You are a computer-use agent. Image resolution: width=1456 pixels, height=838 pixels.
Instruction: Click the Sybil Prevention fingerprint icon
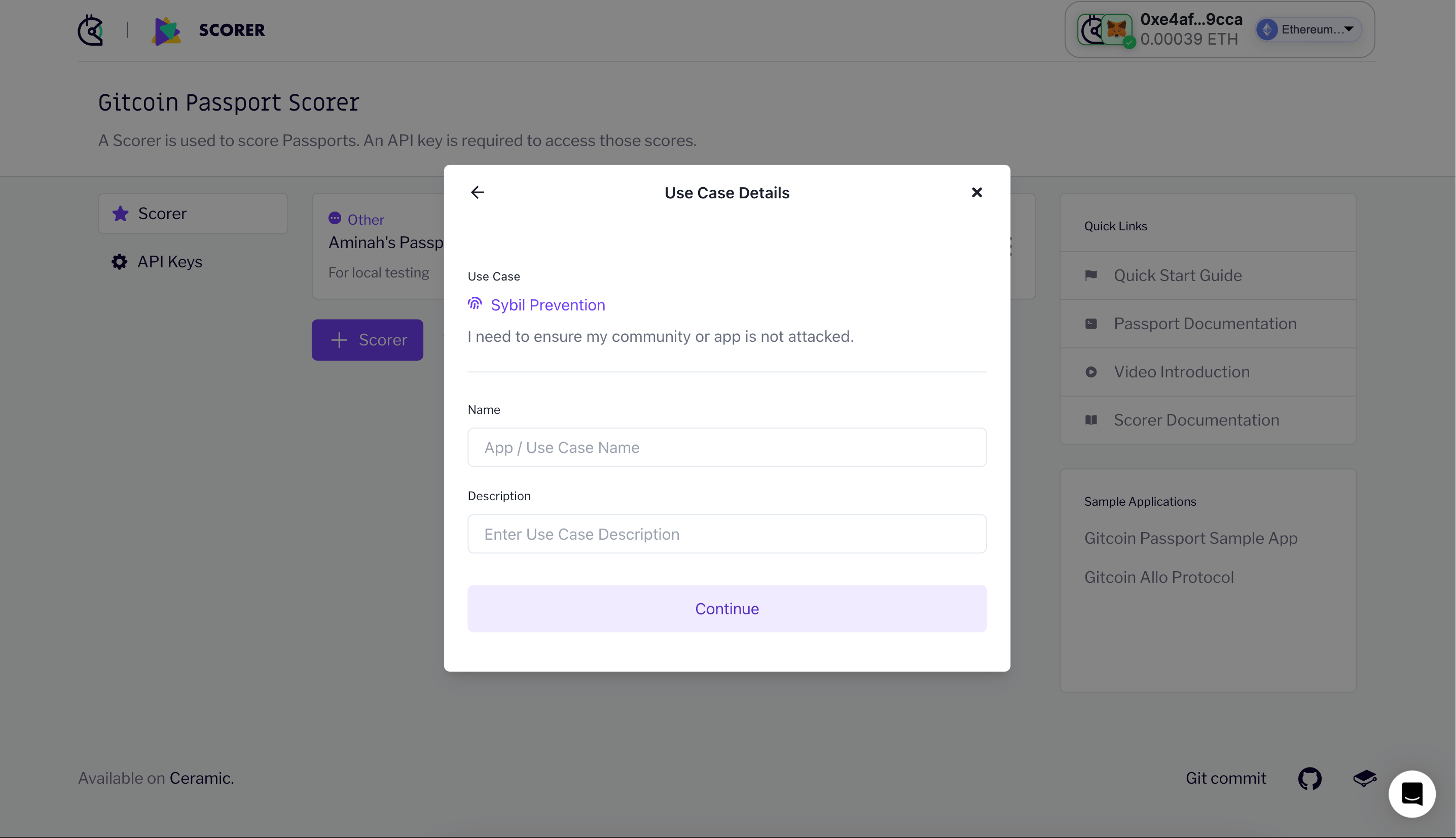coord(475,304)
